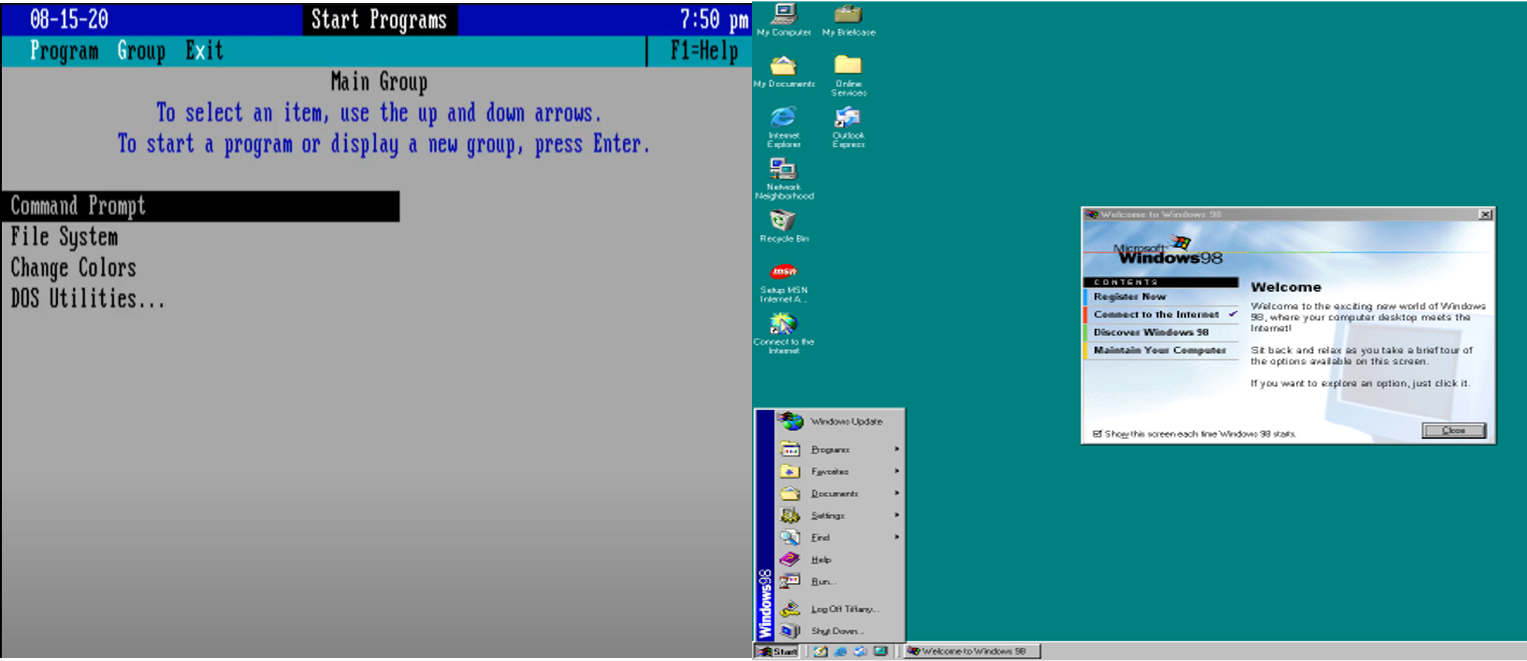1527x661 pixels.
Task: Select the Connect to the Internet desktop icon
Action: (783, 333)
